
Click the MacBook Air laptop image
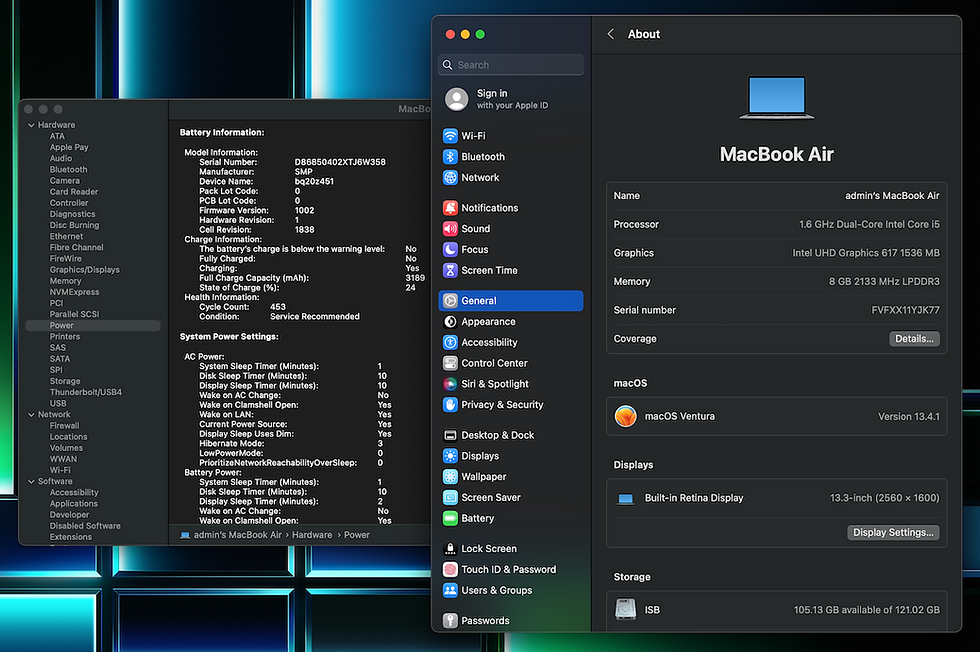(776, 98)
